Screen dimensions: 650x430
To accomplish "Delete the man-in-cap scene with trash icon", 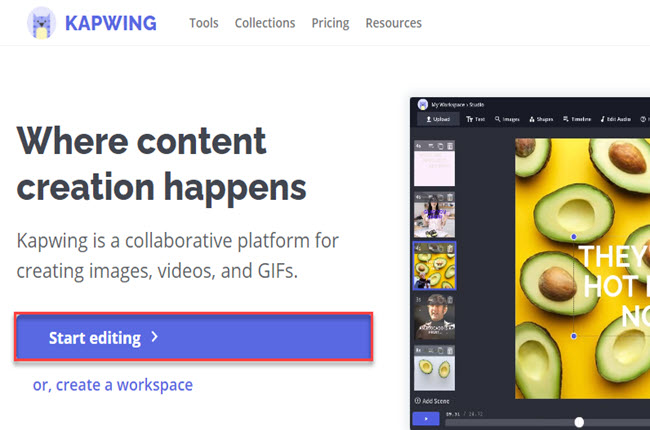I will point(450,299).
